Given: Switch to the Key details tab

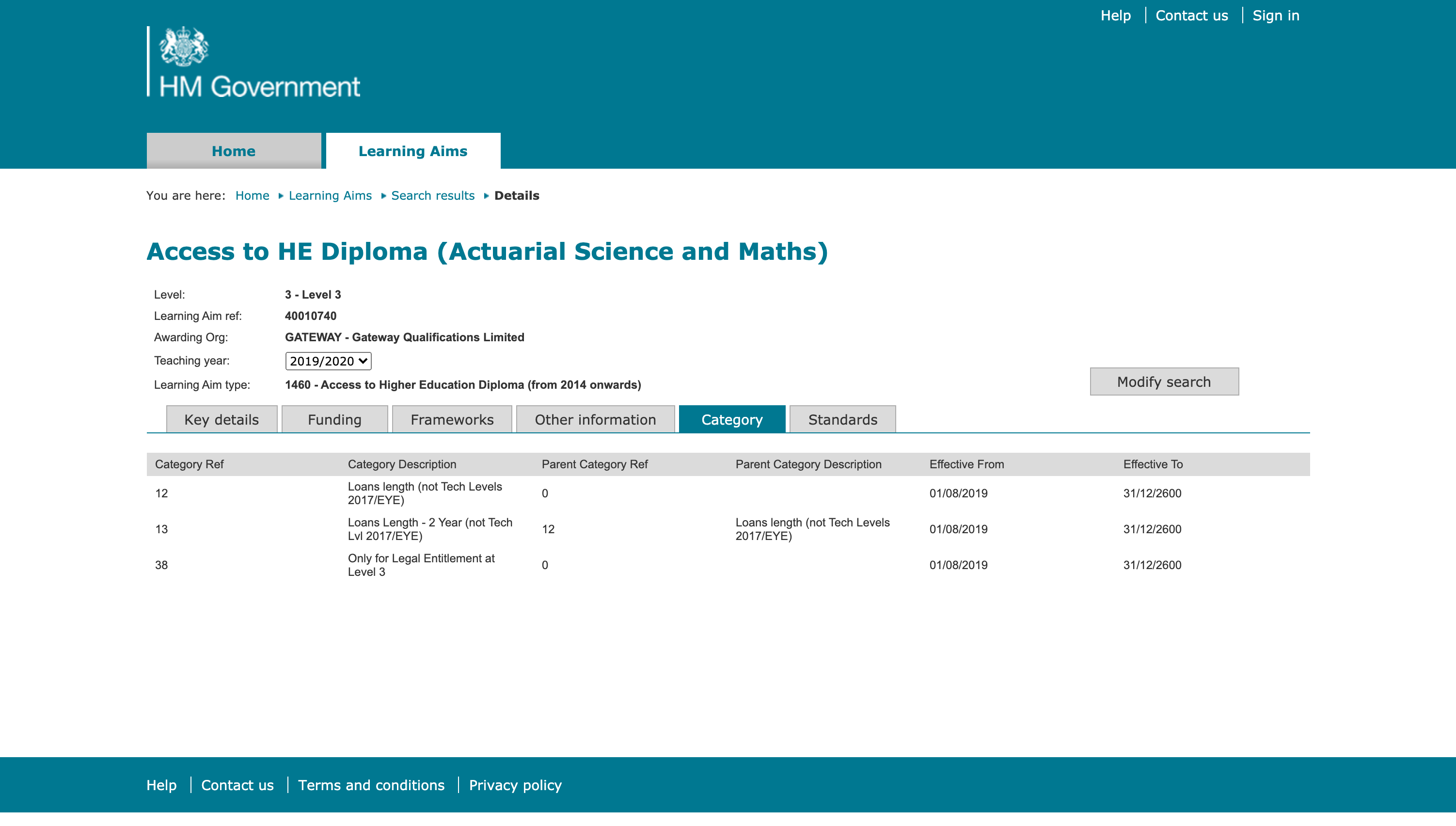Looking at the screenshot, I should [221, 419].
